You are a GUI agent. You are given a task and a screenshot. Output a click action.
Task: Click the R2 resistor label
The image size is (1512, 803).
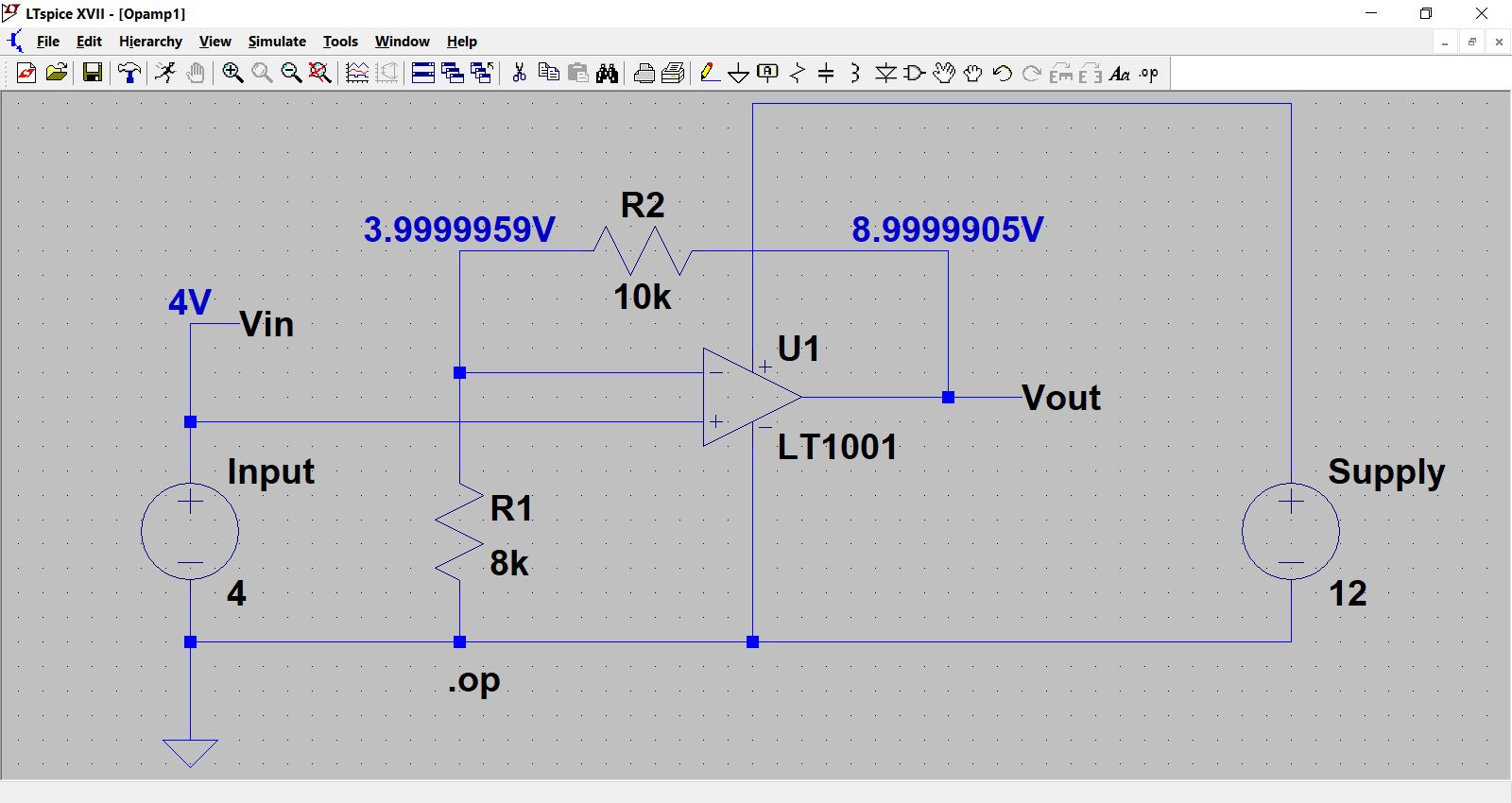click(643, 205)
